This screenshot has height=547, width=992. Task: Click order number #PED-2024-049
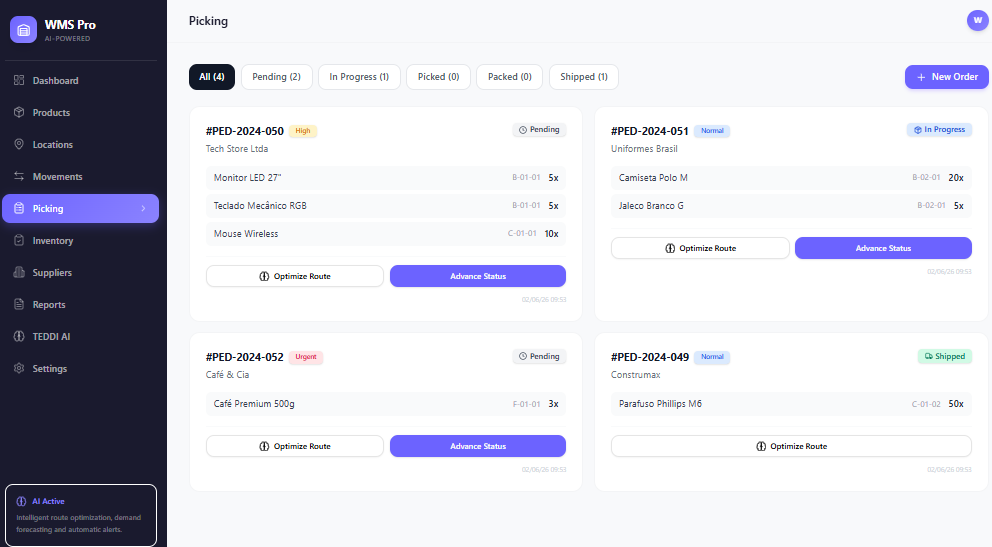[650, 357]
